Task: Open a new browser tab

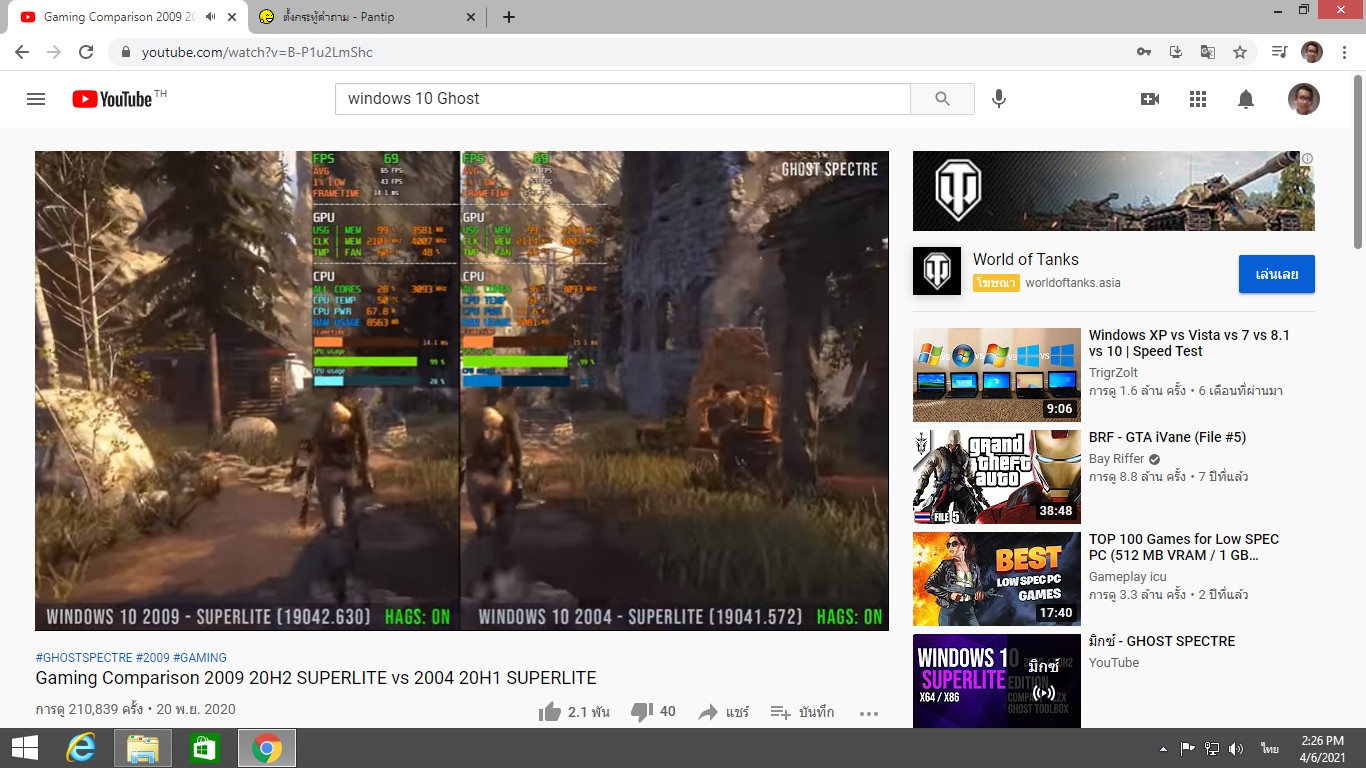Action: tap(509, 17)
